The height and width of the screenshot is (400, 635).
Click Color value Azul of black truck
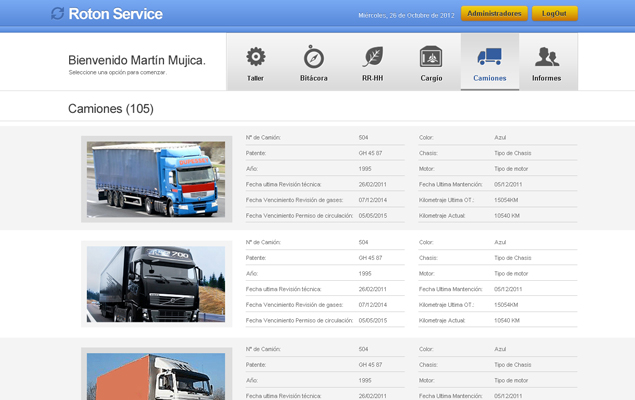tap(500, 242)
